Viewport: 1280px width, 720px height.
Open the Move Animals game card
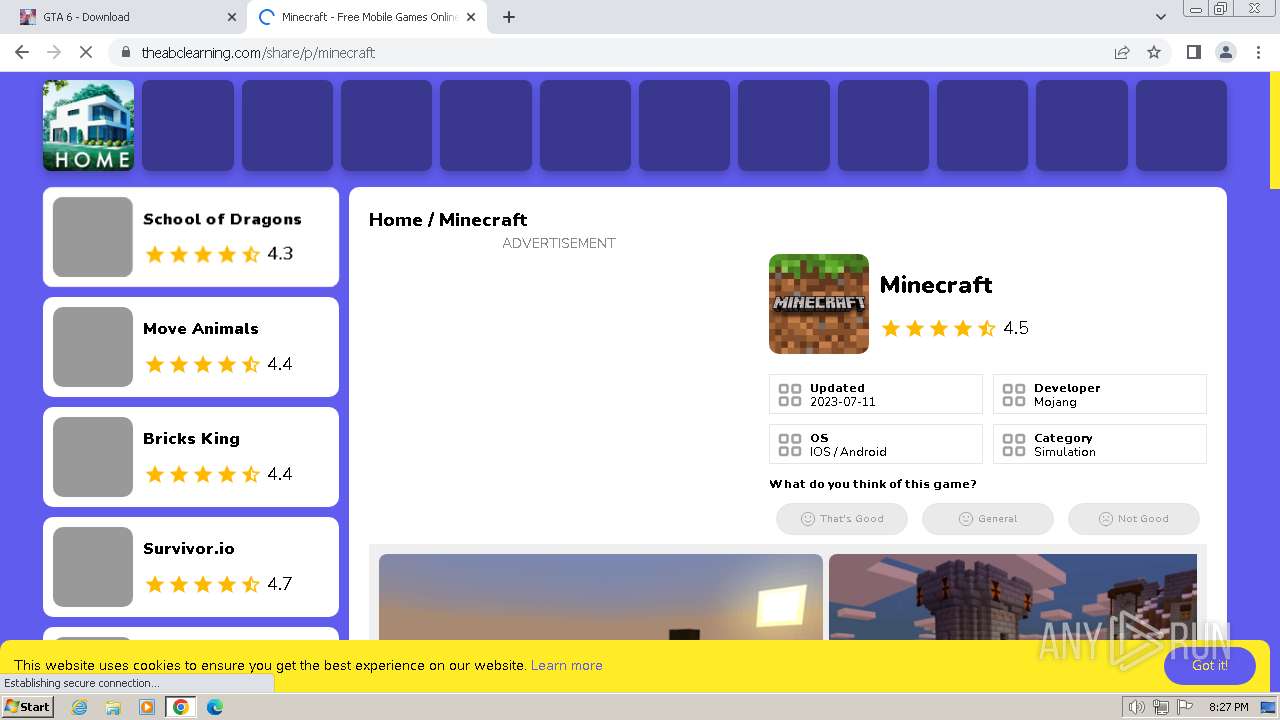click(x=191, y=347)
